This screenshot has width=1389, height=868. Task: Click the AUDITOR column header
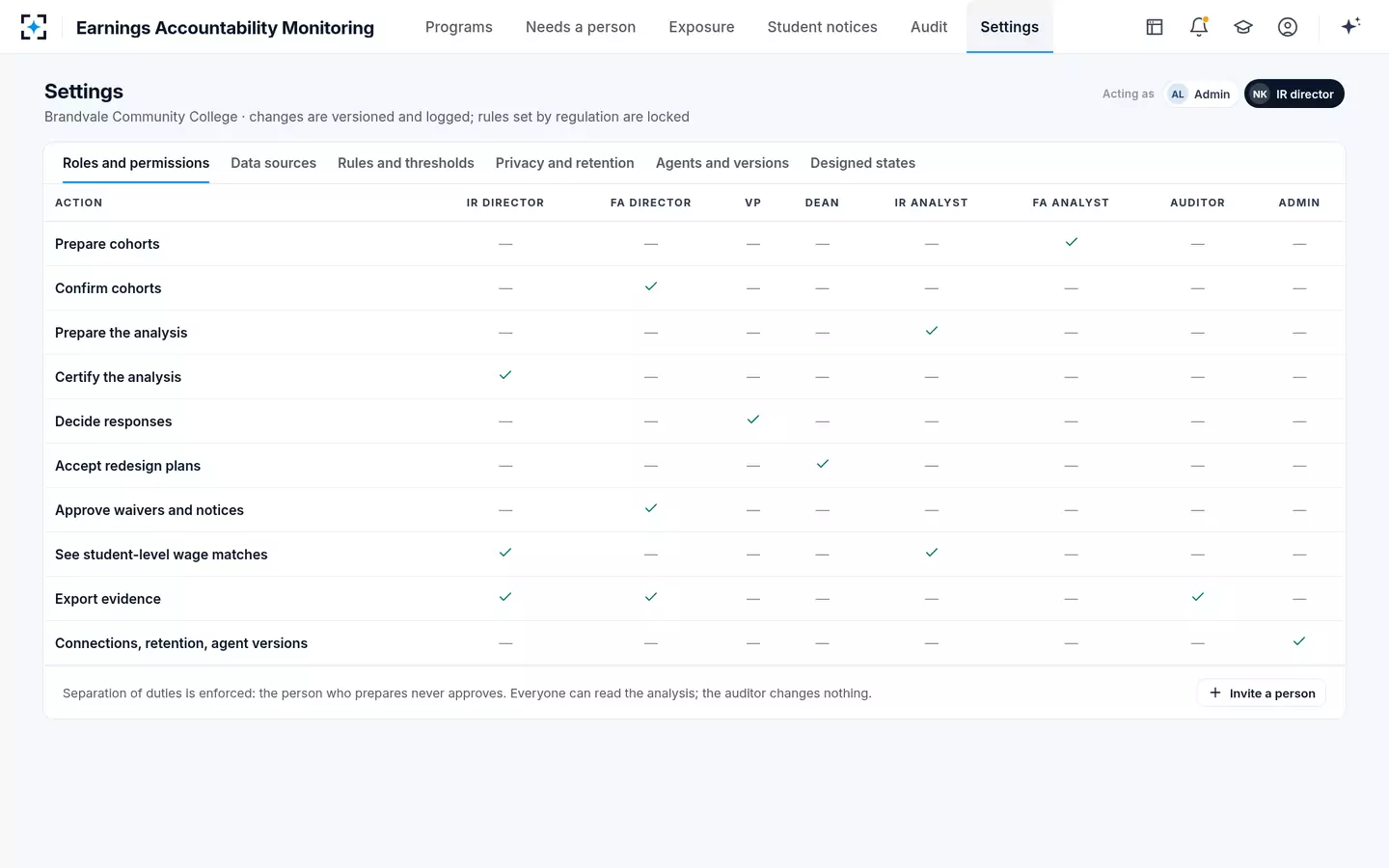[x=1197, y=203]
